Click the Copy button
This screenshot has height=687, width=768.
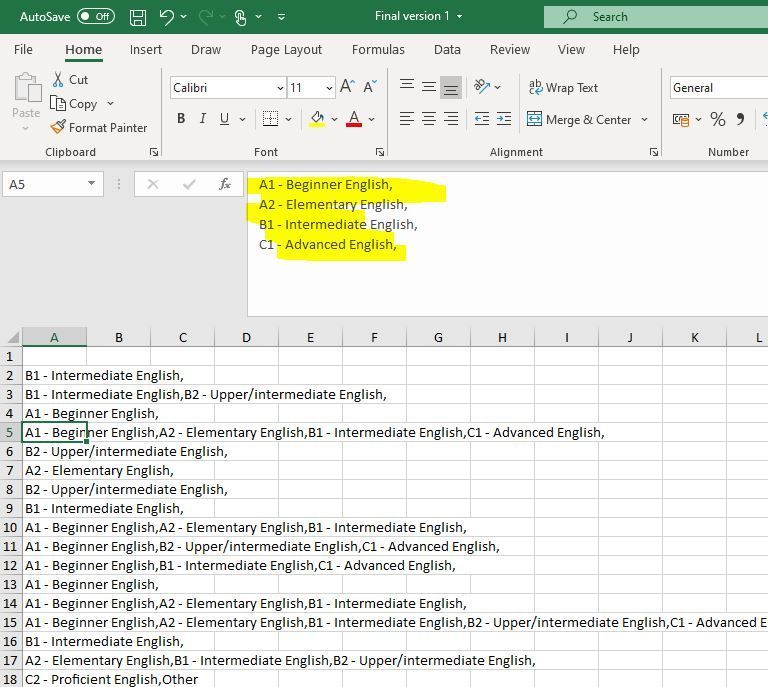(x=74, y=104)
